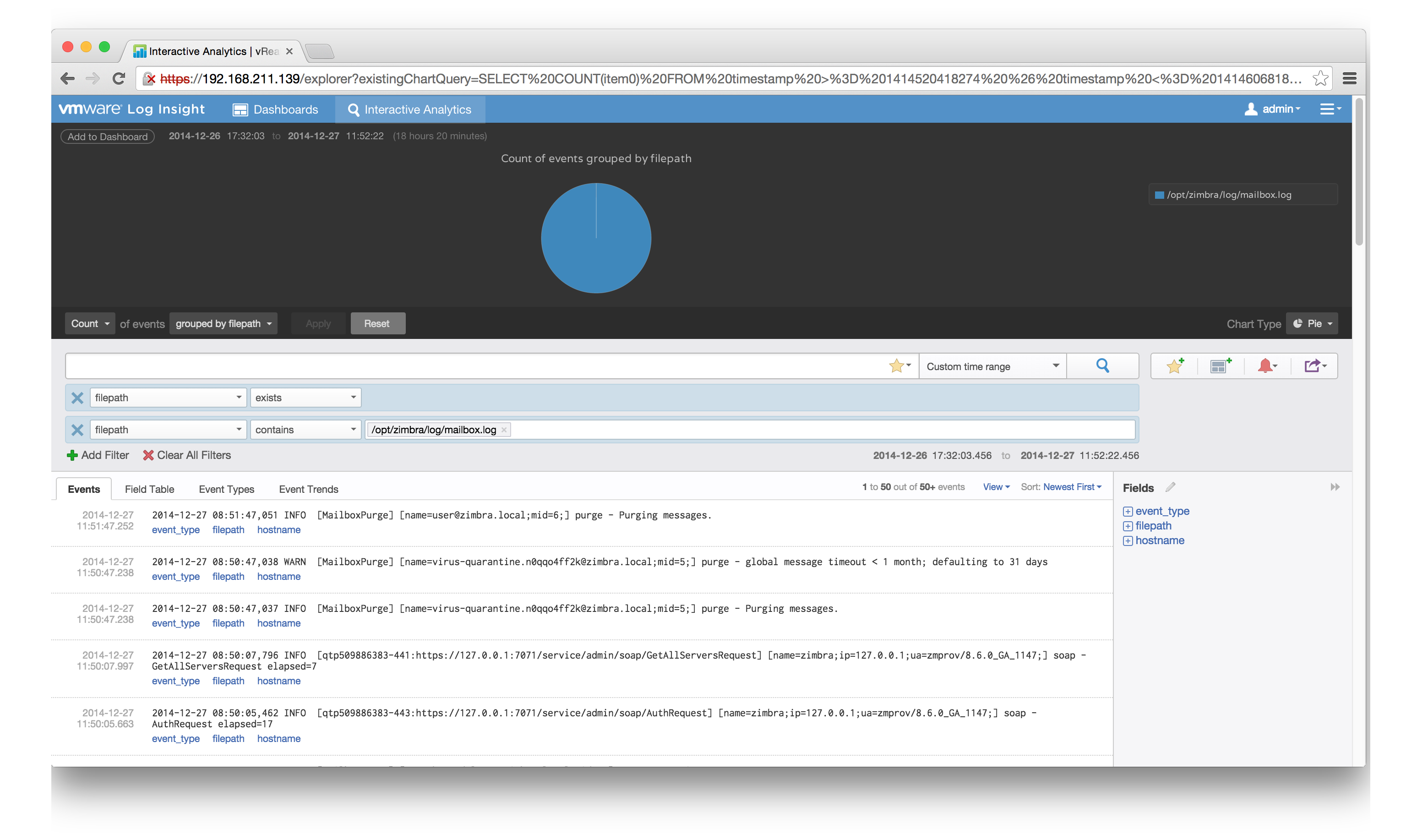This screenshot has width=1417, height=840.
Task: Click Clear All Filters
Action: click(x=187, y=455)
